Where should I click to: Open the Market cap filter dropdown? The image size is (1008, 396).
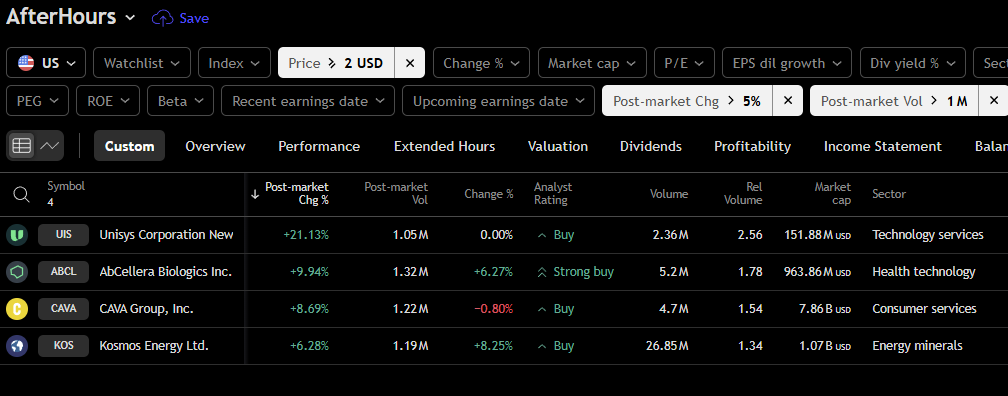click(x=591, y=63)
